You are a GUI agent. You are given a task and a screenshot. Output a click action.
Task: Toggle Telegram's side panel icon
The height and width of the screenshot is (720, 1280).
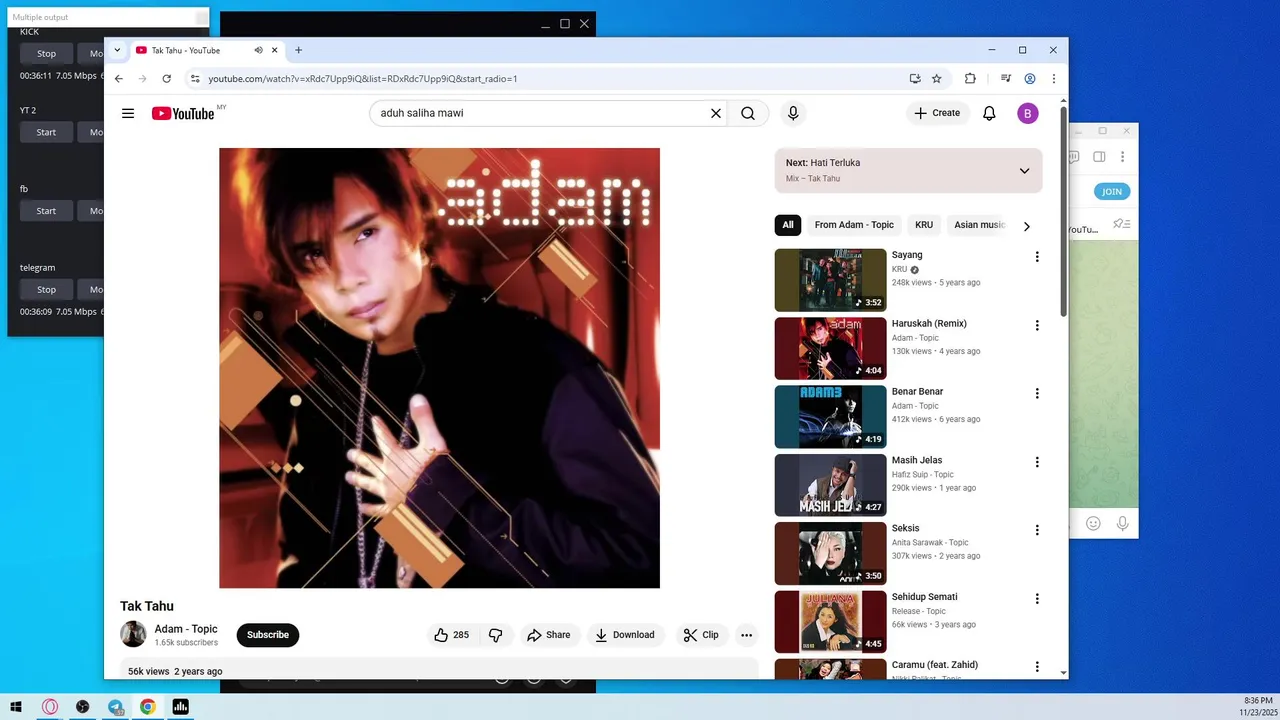pyautogui.click(x=1099, y=157)
